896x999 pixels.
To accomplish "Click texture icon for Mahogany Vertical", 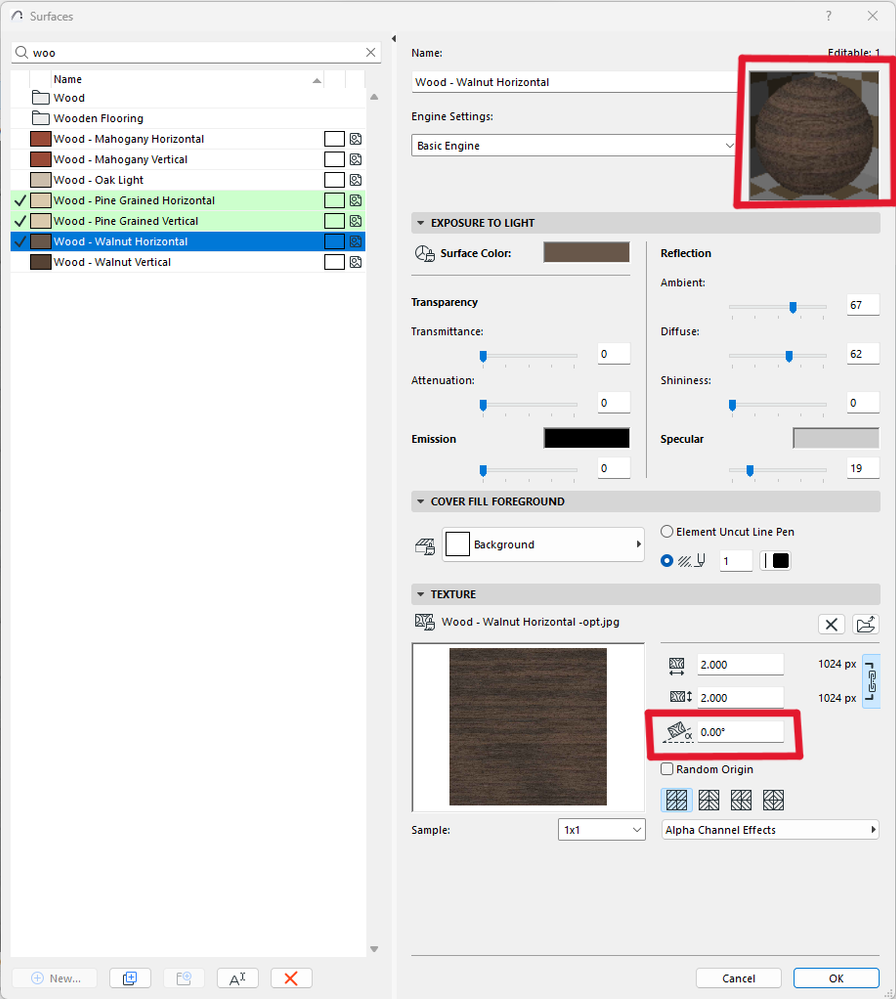I will (x=356, y=159).
